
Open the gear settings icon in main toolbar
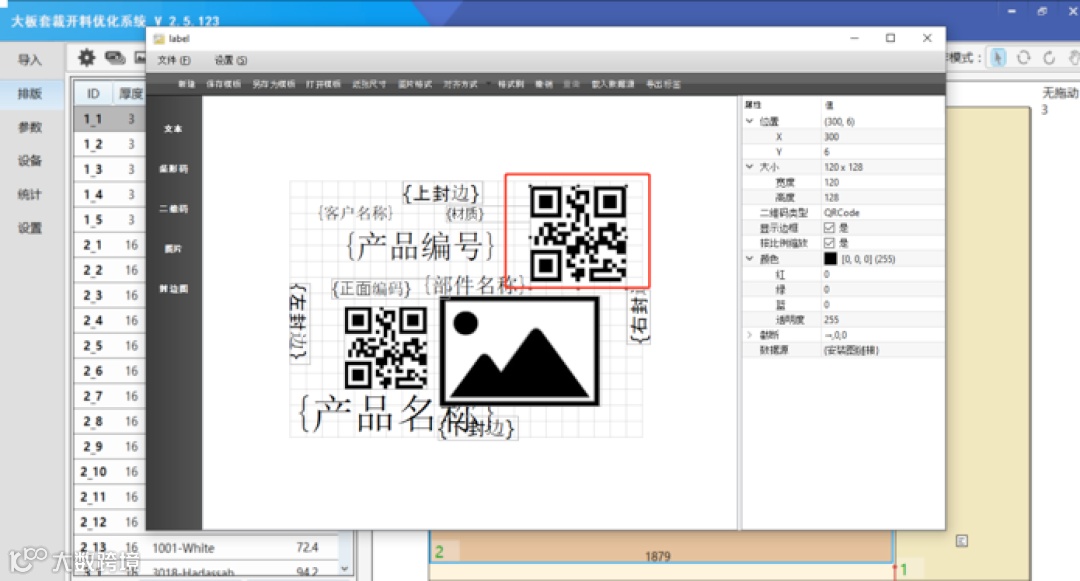86,58
